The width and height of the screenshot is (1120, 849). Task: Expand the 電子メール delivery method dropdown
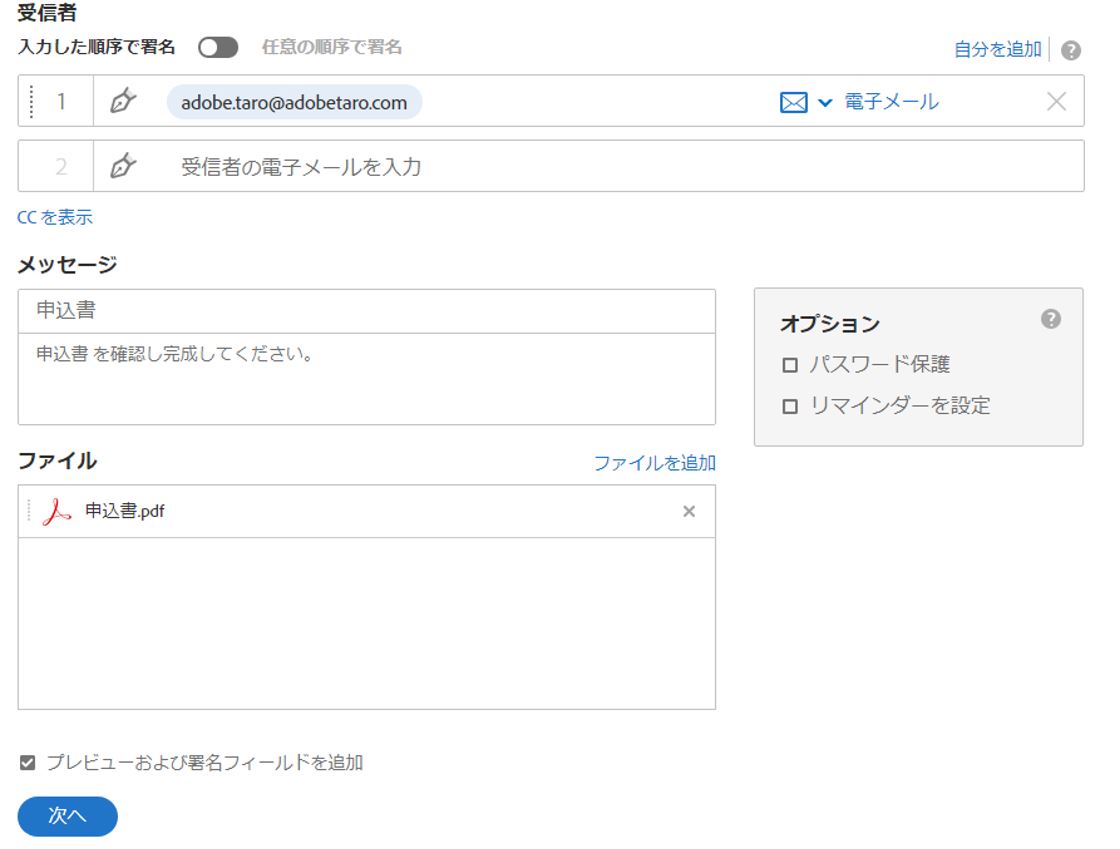pyautogui.click(x=825, y=102)
